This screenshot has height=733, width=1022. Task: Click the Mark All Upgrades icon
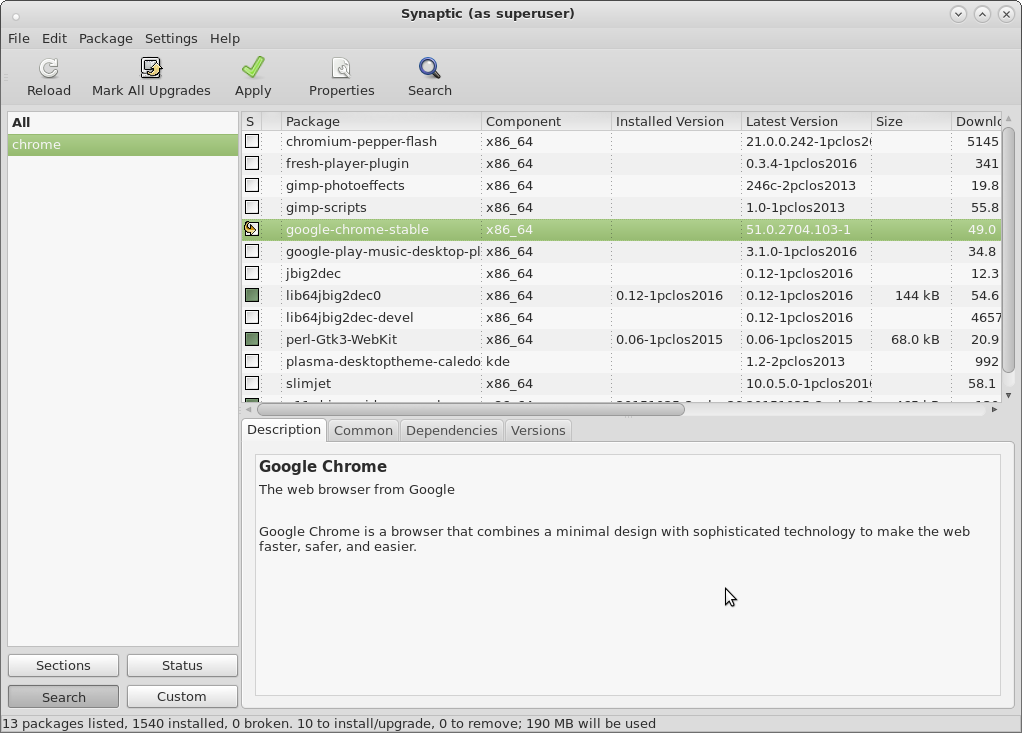[151, 75]
